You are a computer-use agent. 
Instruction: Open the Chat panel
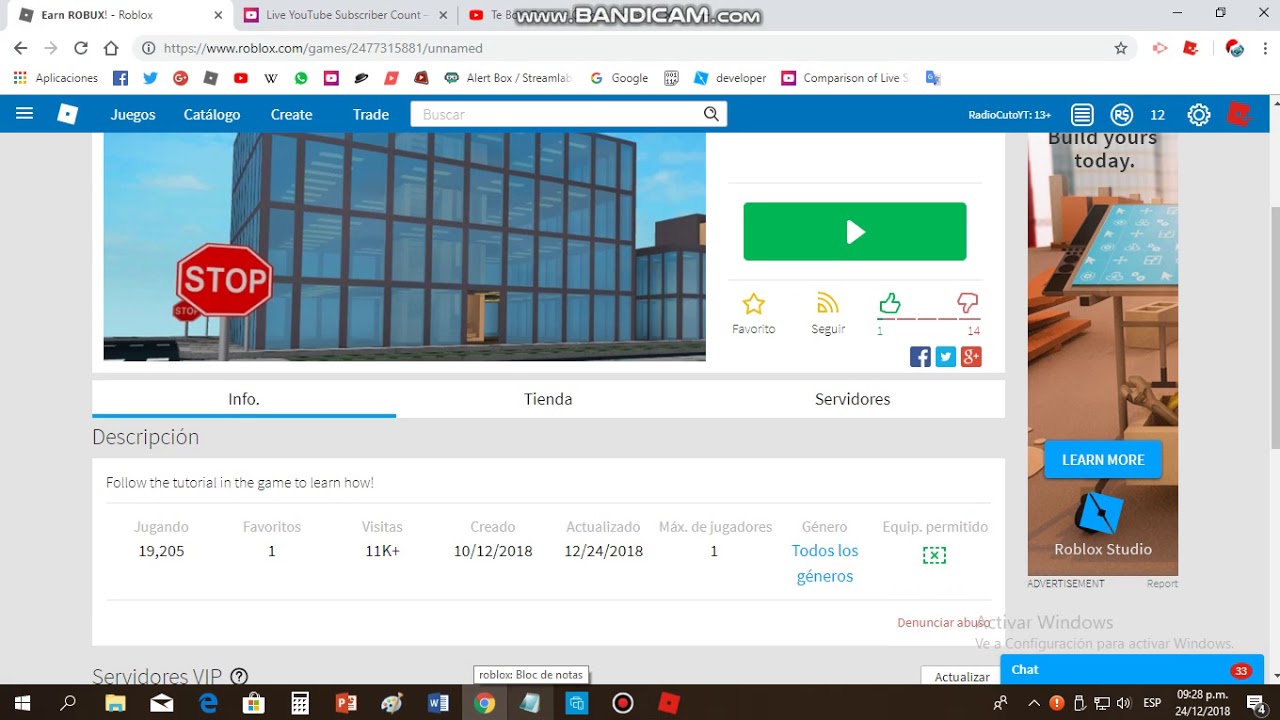pyautogui.click(x=1132, y=670)
